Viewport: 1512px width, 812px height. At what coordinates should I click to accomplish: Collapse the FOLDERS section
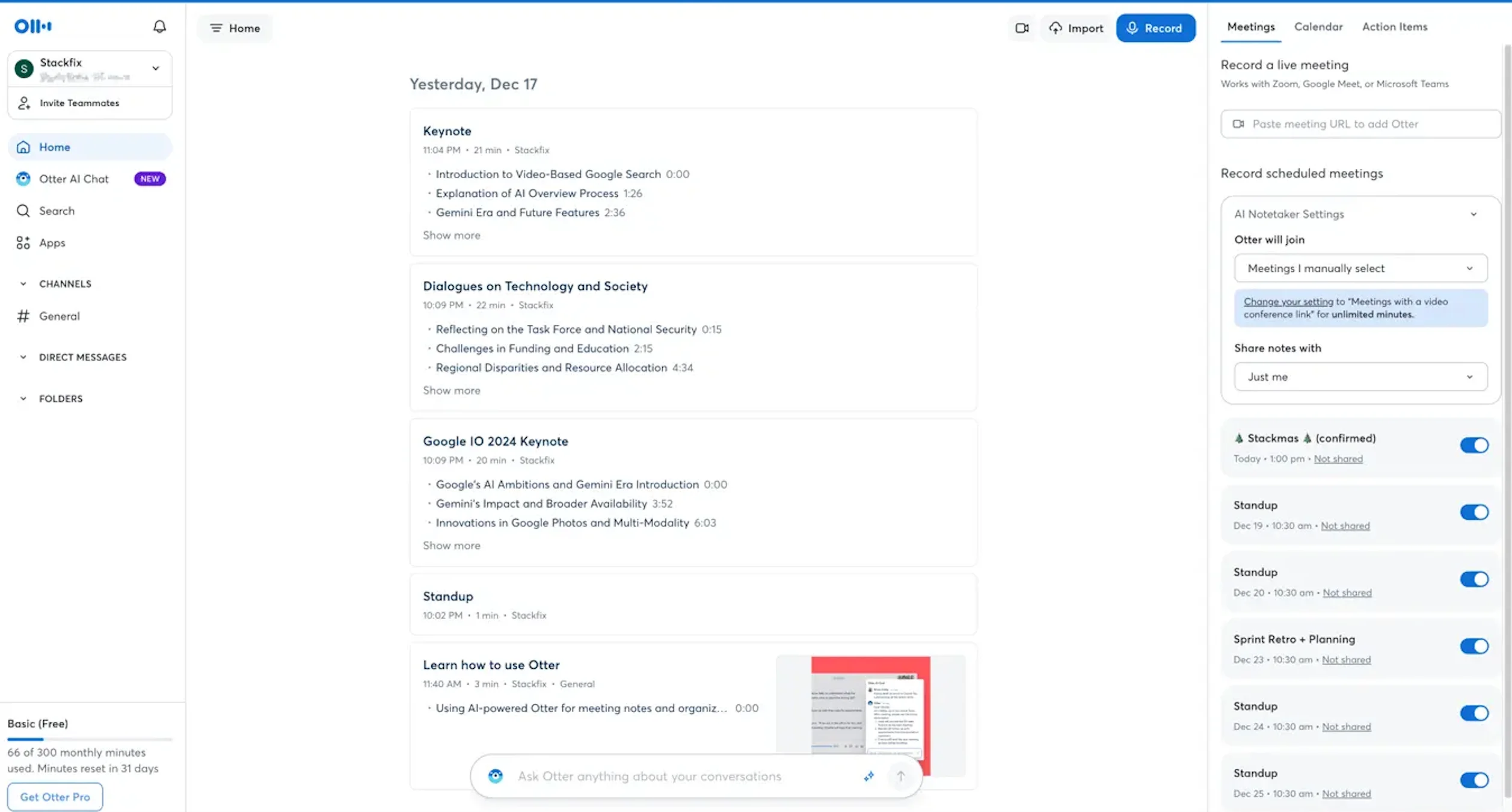23,399
